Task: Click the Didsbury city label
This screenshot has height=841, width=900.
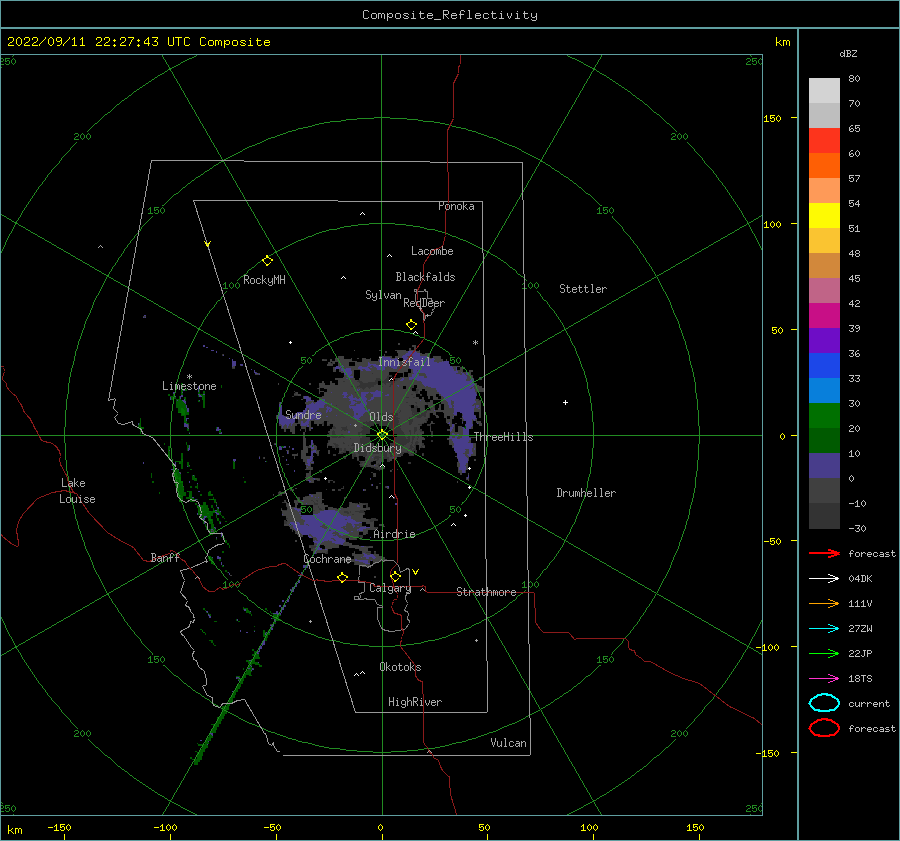Action: click(x=377, y=448)
